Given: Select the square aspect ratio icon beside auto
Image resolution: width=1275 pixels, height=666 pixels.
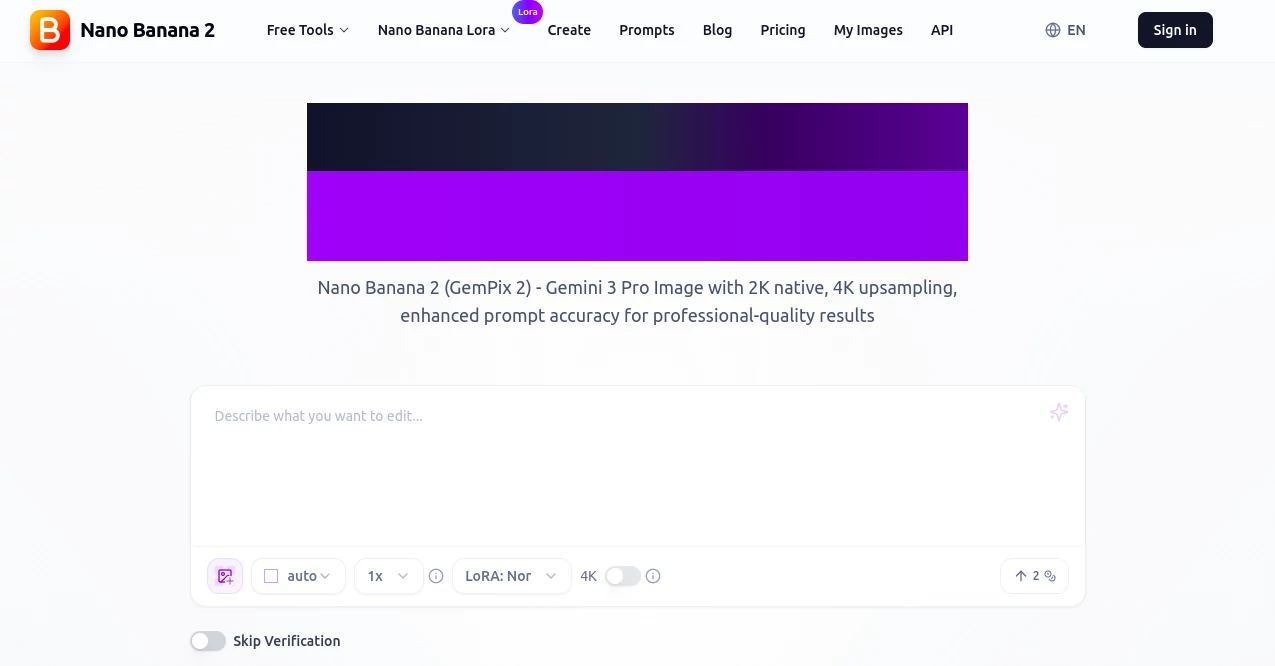Looking at the screenshot, I should (x=271, y=576).
